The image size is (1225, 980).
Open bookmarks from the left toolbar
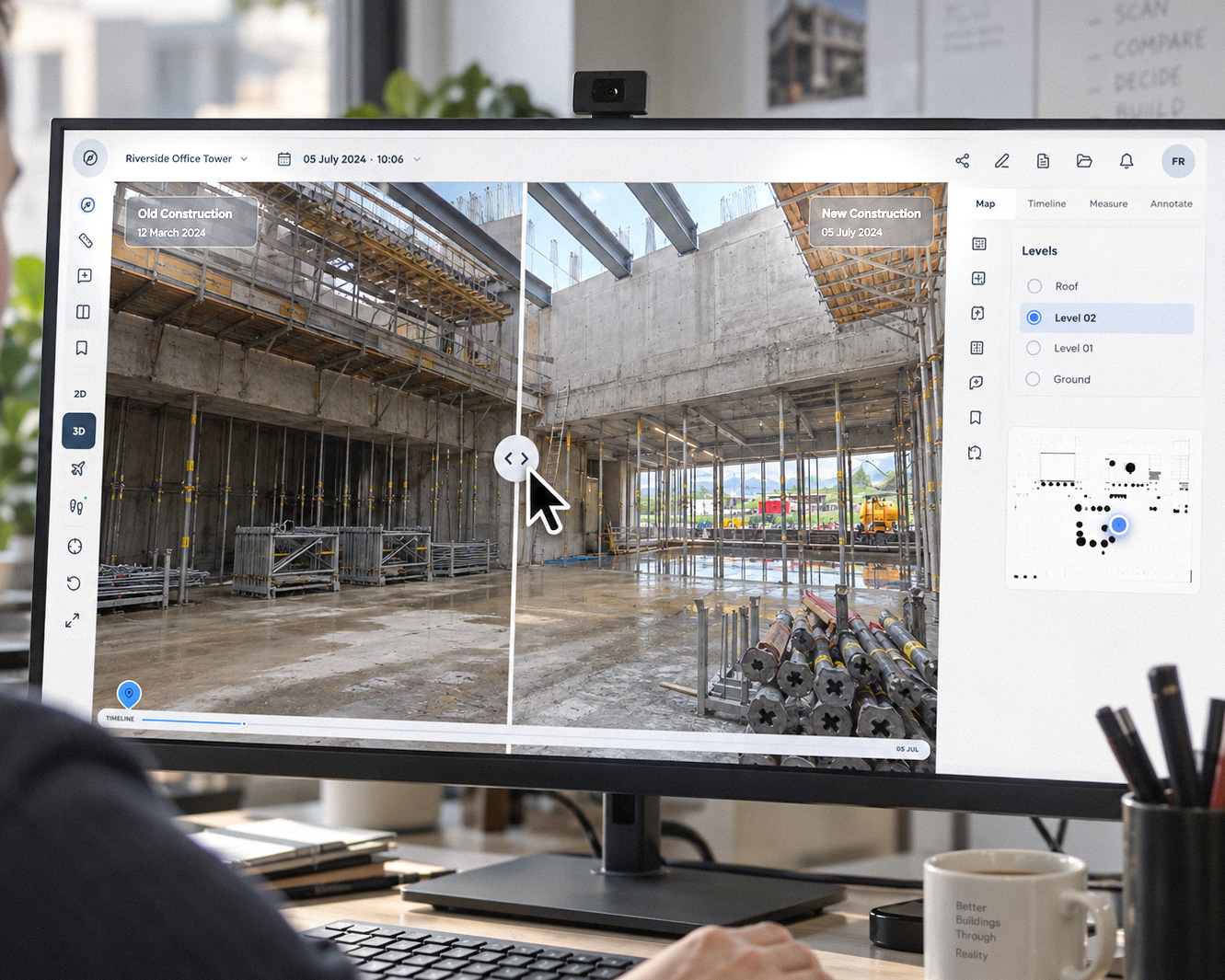pyautogui.click(x=82, y=348)
